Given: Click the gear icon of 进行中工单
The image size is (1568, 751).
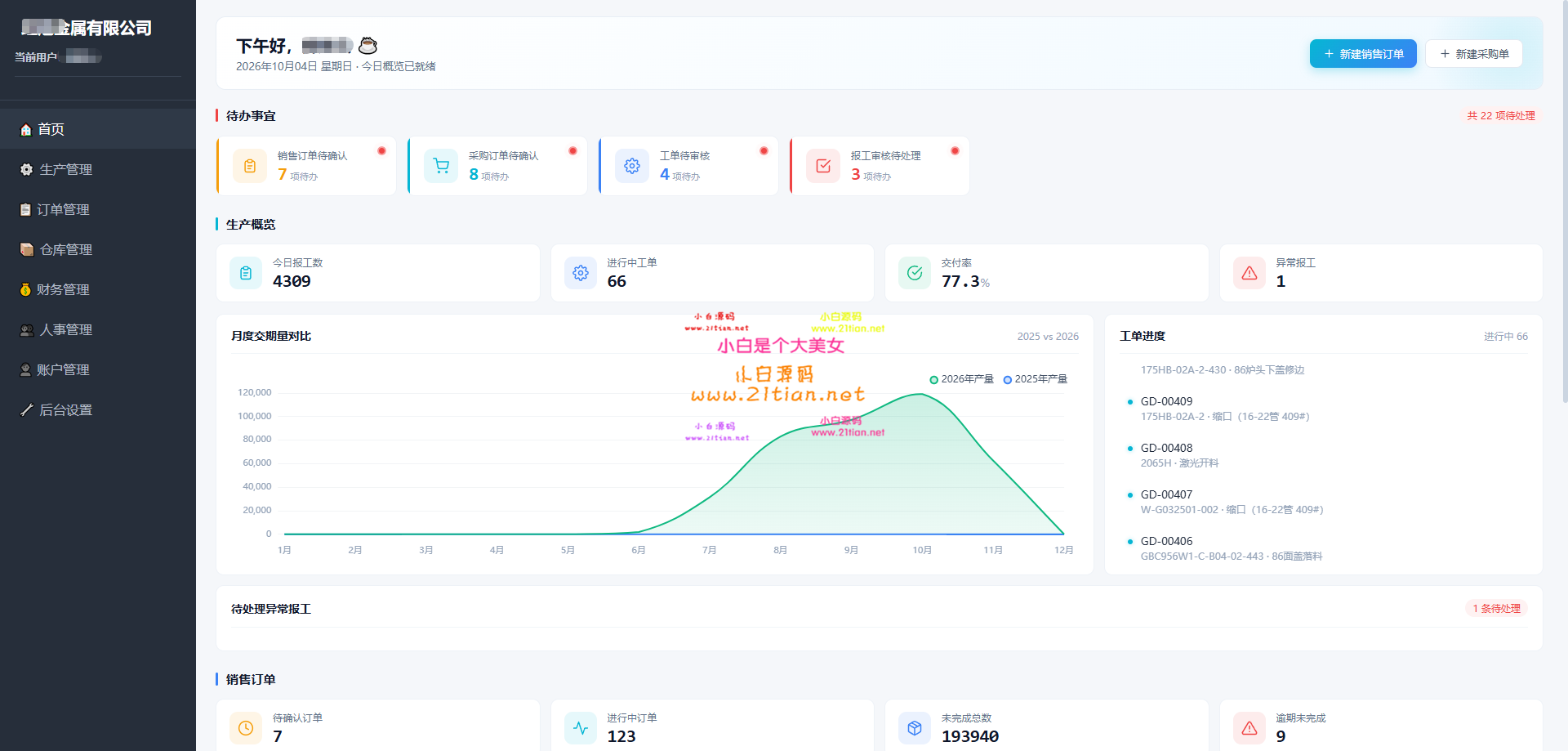Looking at the screenshot, I should click(581, 273).
